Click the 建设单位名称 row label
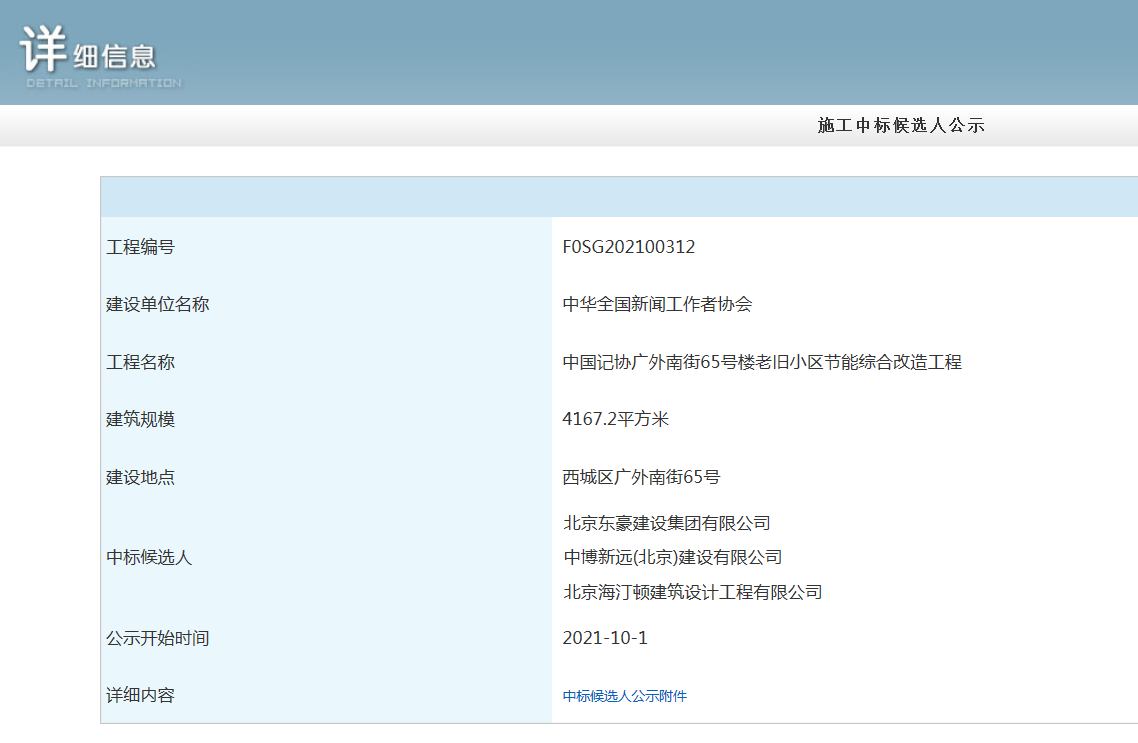Image resolution: width=1138 pixels, height=743 pixels. [x=158, y=305]
